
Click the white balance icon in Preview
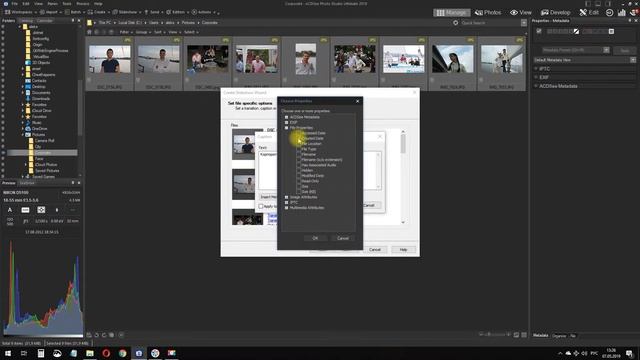pos(25,210)
